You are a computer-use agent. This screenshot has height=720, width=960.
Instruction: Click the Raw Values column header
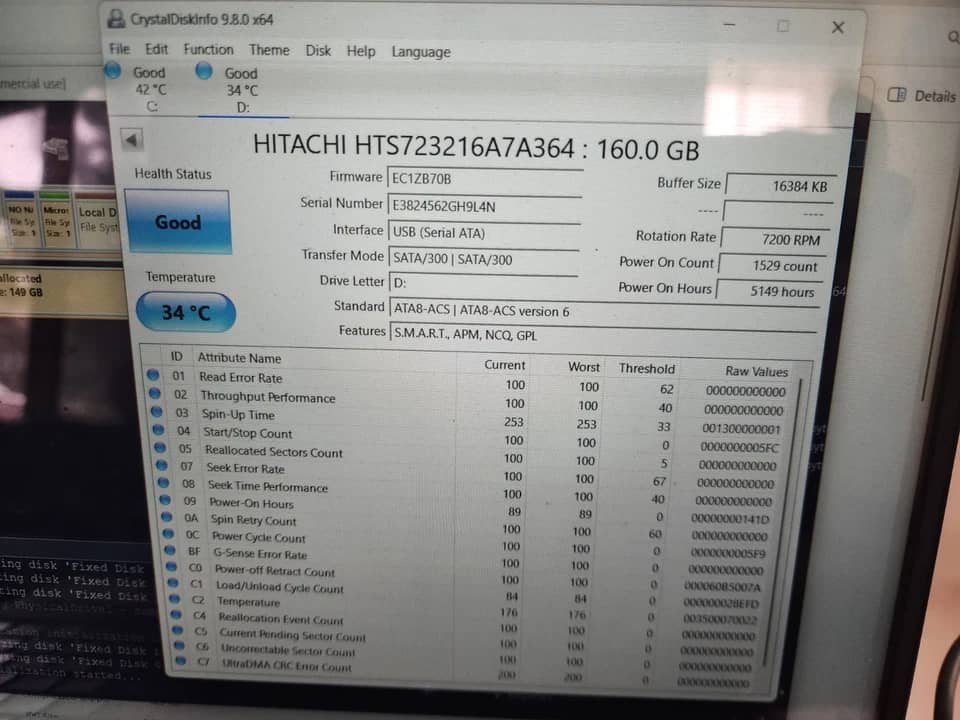757,371
